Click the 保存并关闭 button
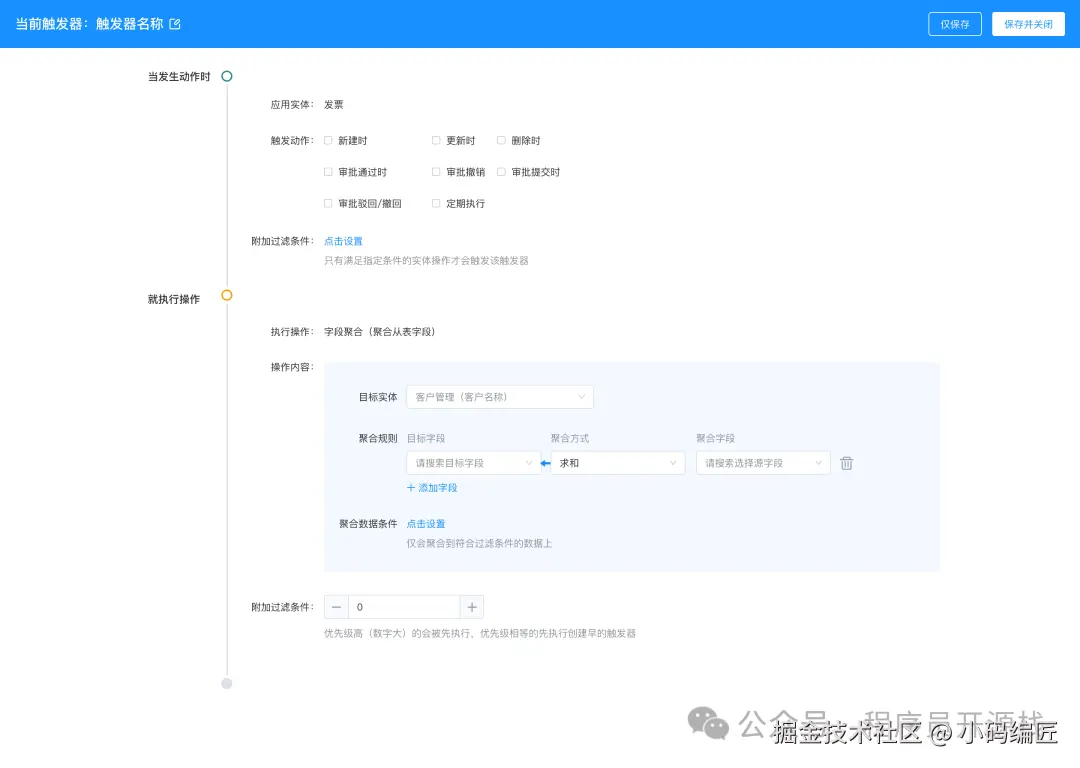1080x768 pixels. click(x=1028, y=24)
